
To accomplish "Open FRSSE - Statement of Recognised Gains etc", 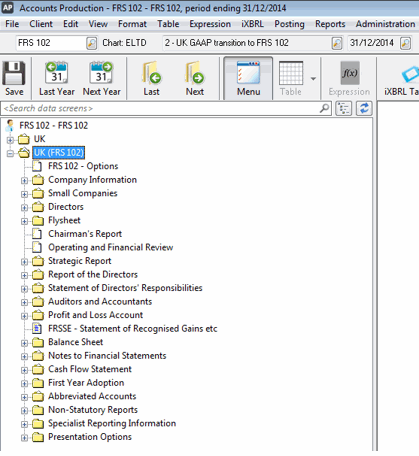I will pyautogui.click(x=133, y=329).
